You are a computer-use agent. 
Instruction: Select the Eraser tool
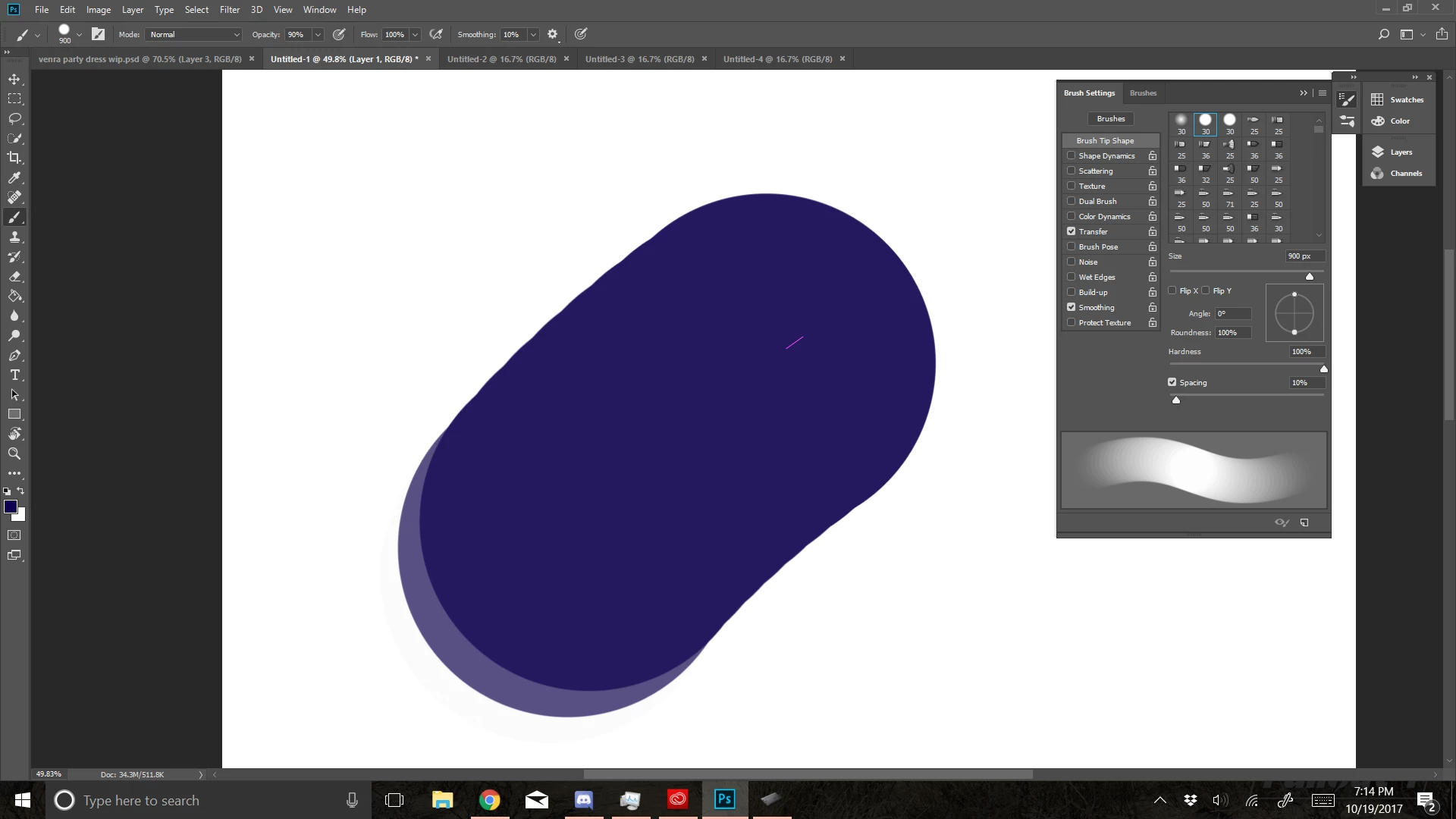pyautogui.click(x=14, y=277)
